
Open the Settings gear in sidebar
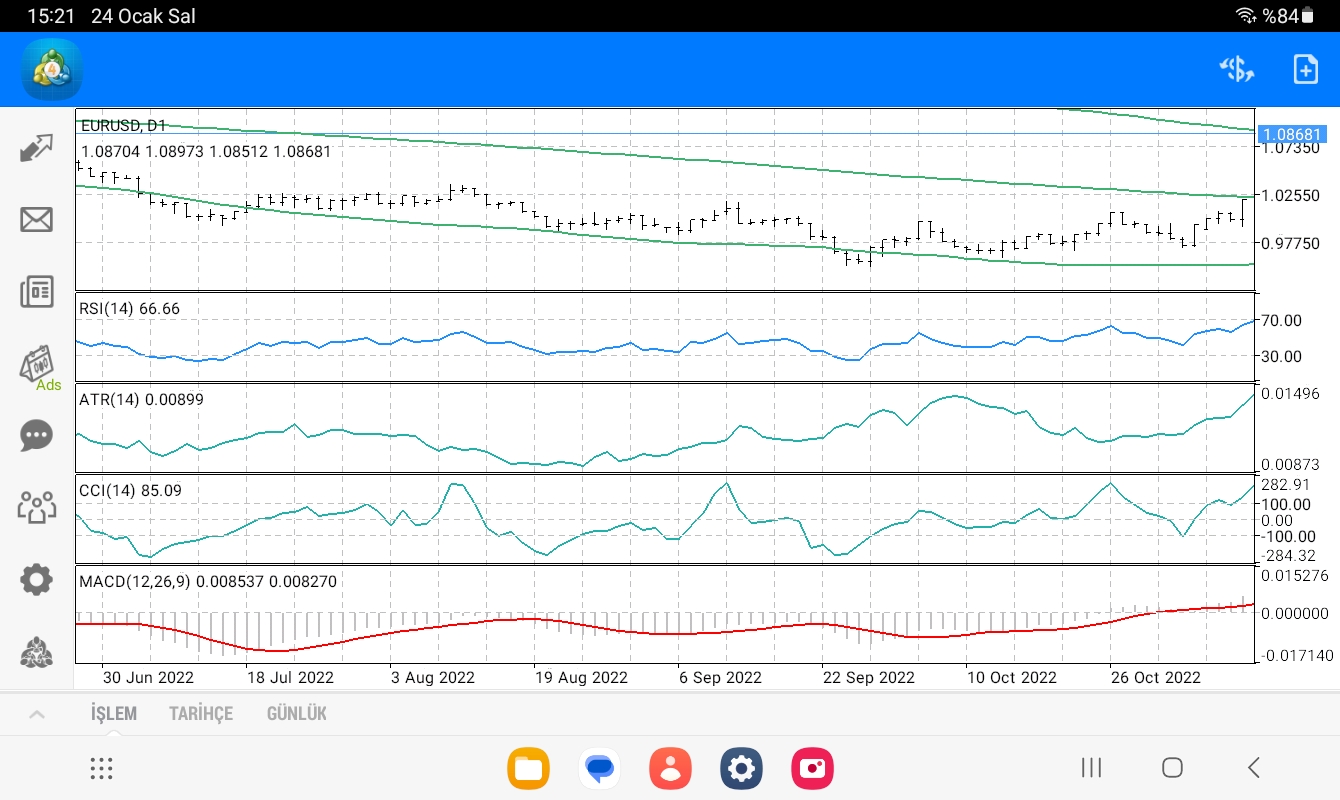[36, 579]
